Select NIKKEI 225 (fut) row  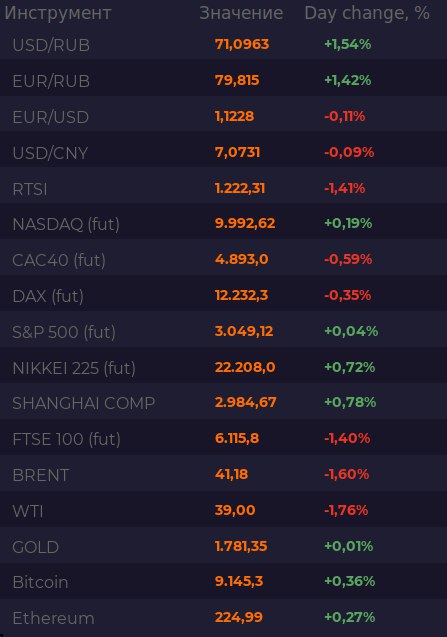pyautogui.click(x=224, y=367)
